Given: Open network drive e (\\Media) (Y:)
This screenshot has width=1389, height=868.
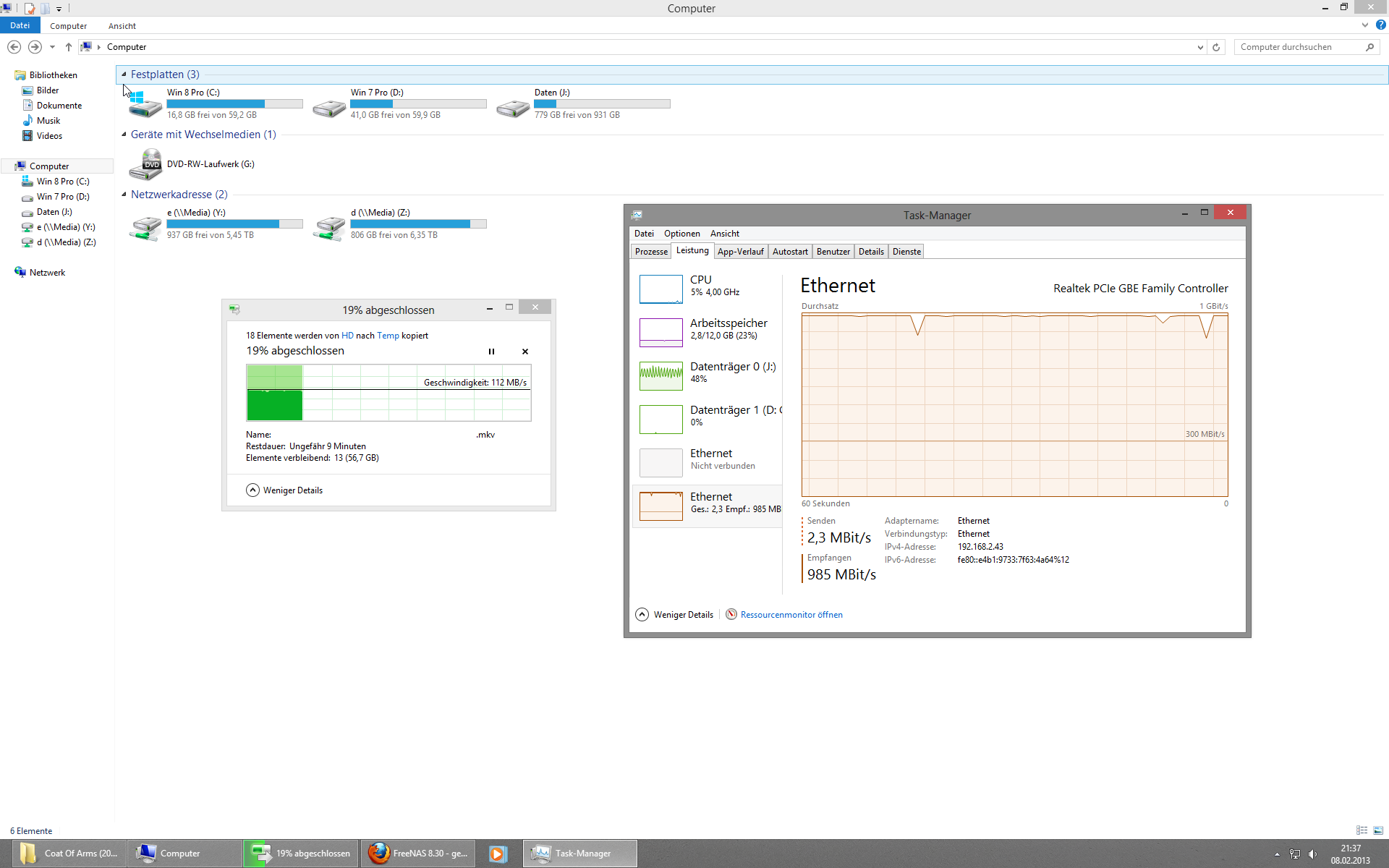Looking at the screenshot, I should [x=145, y=224].
